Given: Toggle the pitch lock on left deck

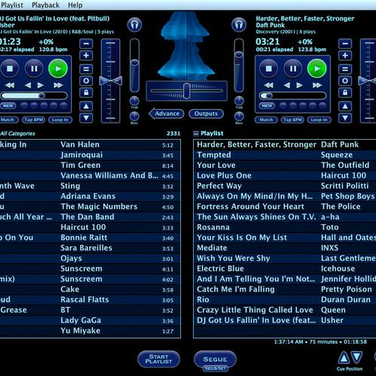Looking at the screenshot, I should coord(86,93).
